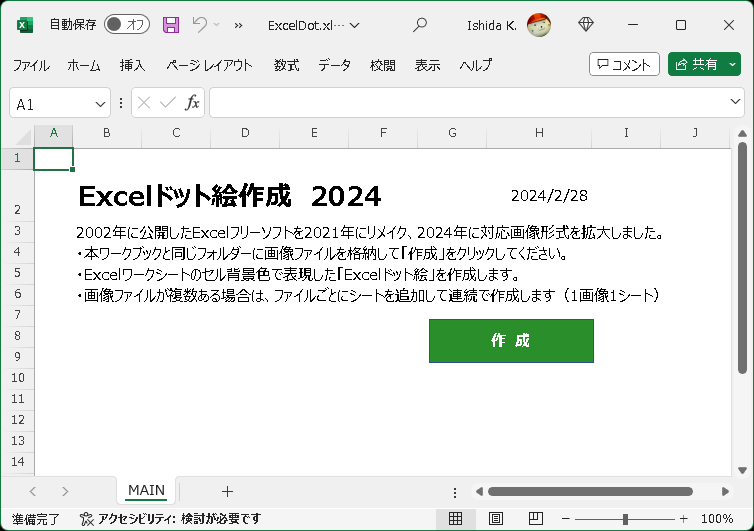The image size is (754, 531).
Task: Open the ページ レイアウト tab
Action: [209, 65]
